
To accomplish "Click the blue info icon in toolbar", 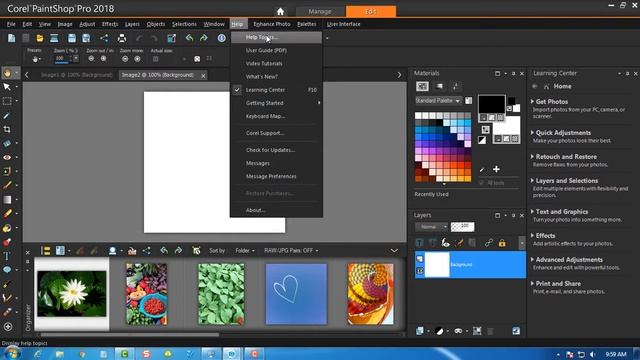I will (221, 38).
